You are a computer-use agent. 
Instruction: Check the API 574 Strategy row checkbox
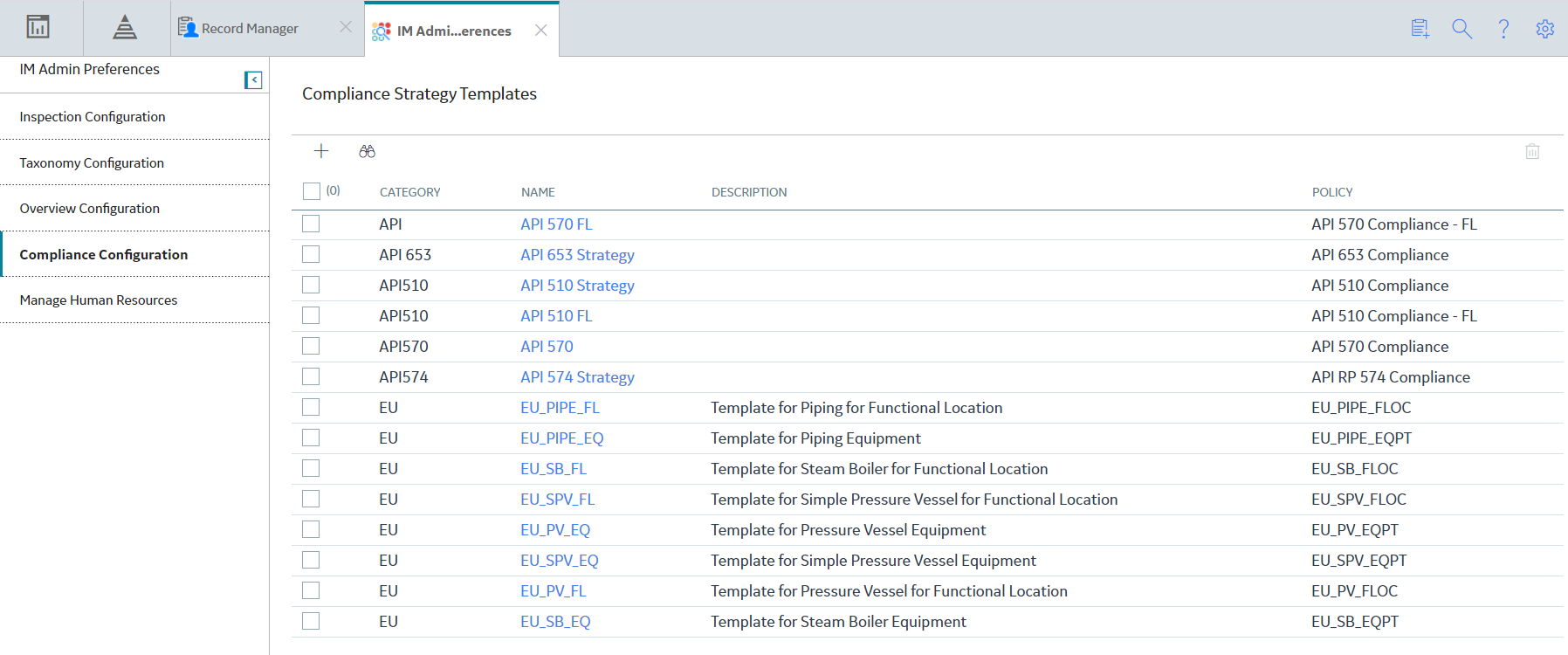[x=311, y=377]
